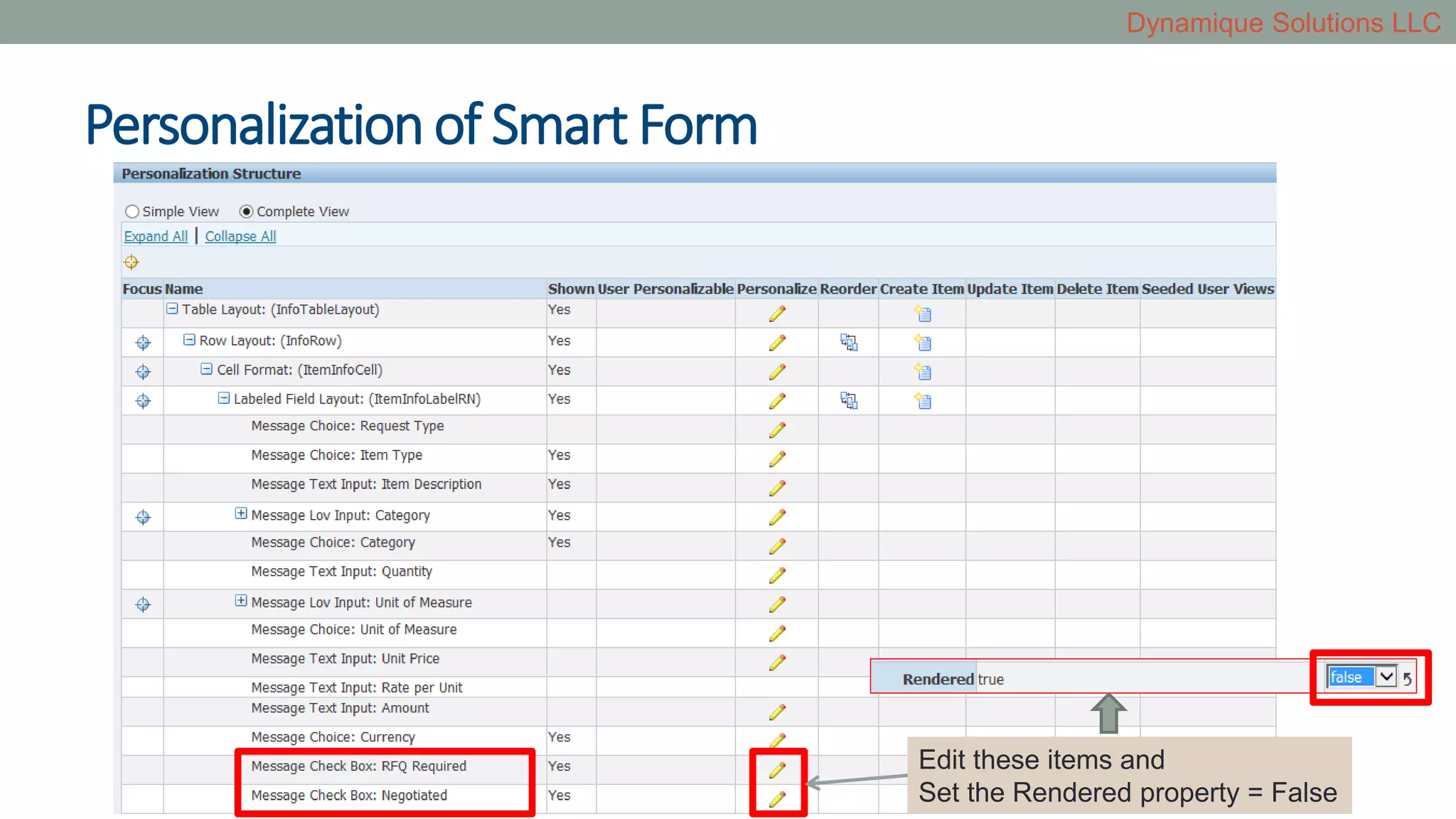Collapse the Labeled Field Layout node

coord(223,398)
